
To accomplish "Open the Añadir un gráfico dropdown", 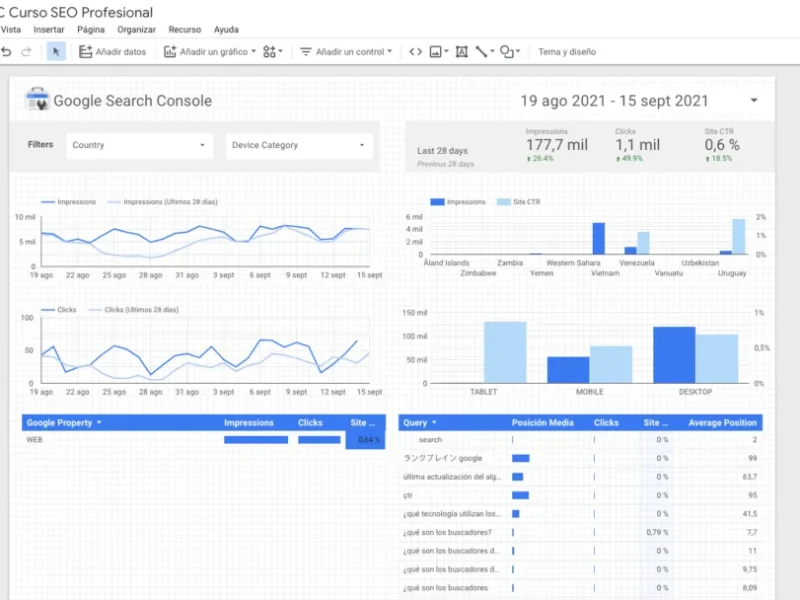I will coord(210,52).
